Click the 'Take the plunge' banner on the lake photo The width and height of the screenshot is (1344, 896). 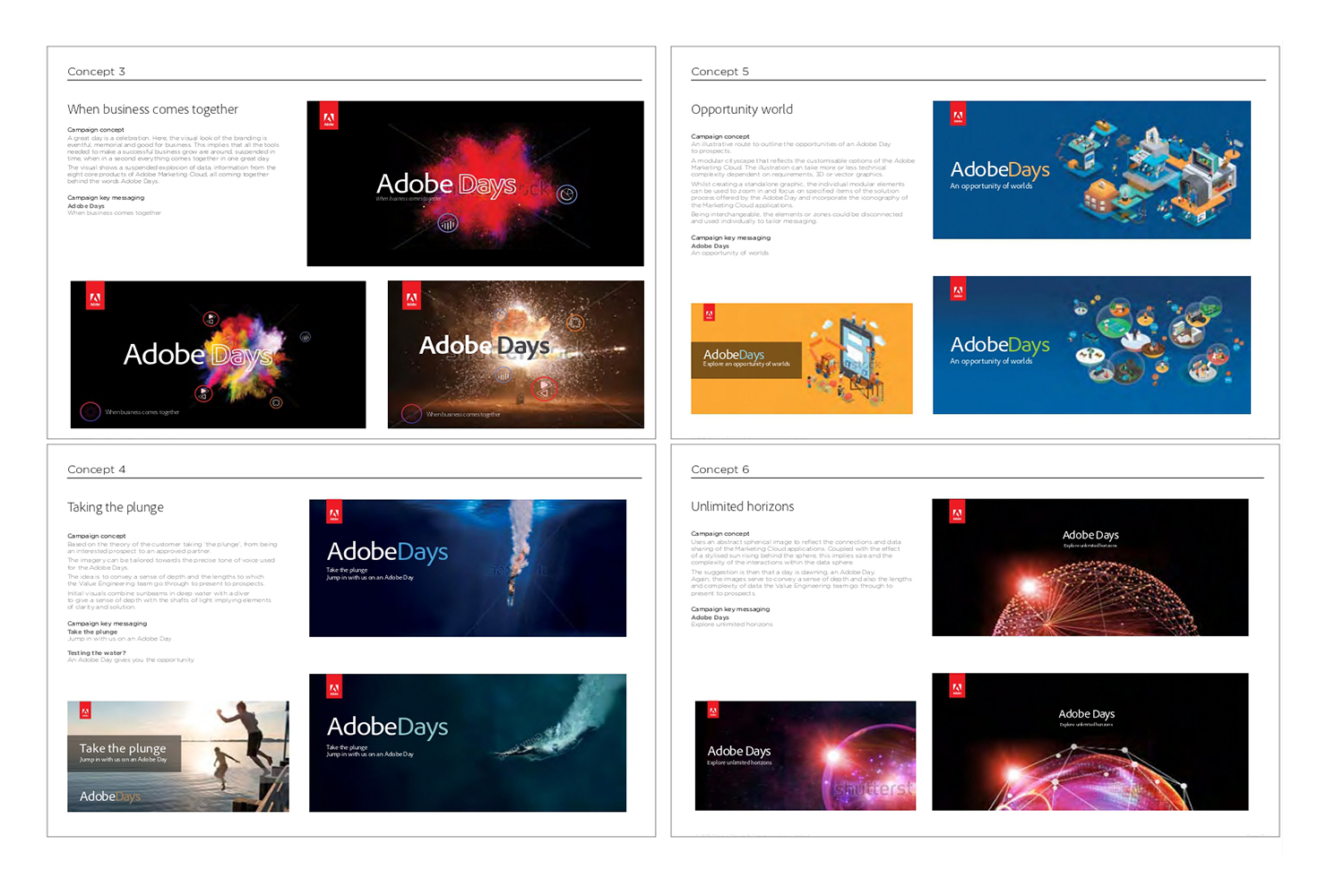coord(124,753)
